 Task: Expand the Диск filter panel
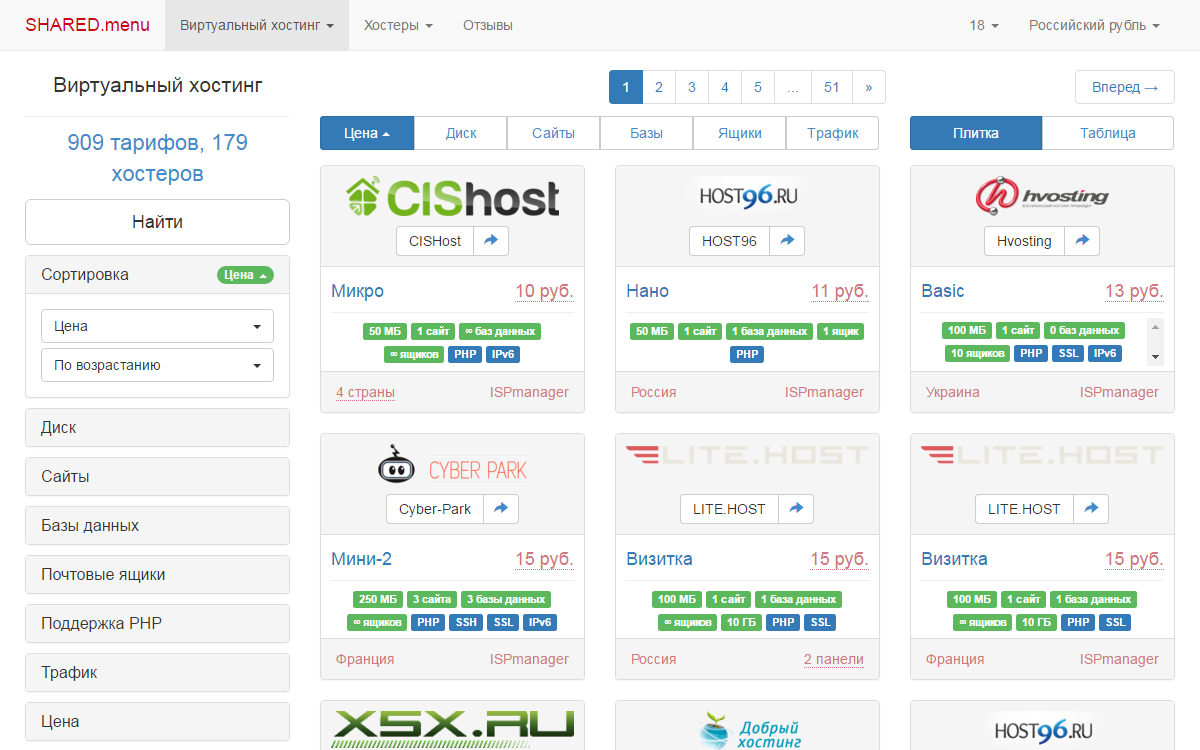pyautogui.click(x=157, y=428)
